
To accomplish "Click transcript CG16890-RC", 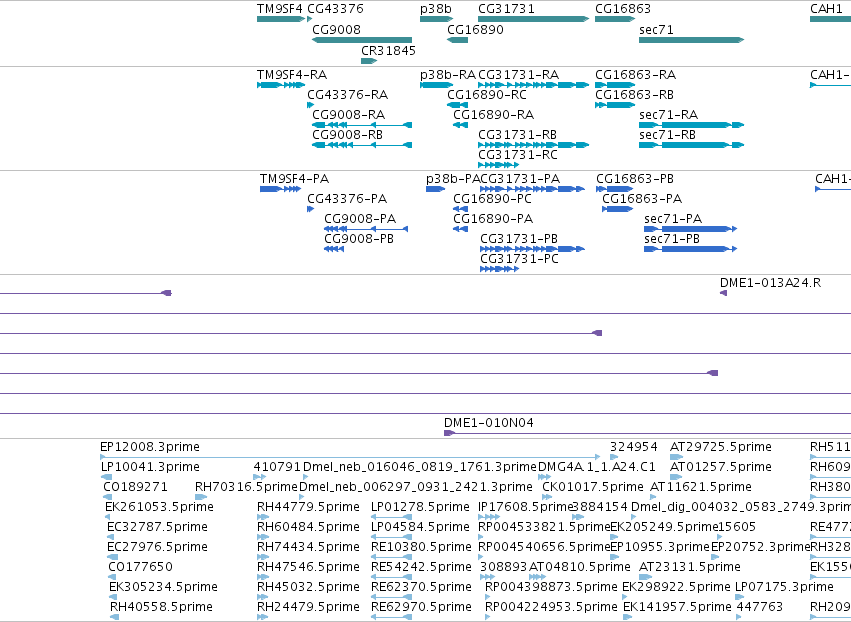I will point(457,105).
